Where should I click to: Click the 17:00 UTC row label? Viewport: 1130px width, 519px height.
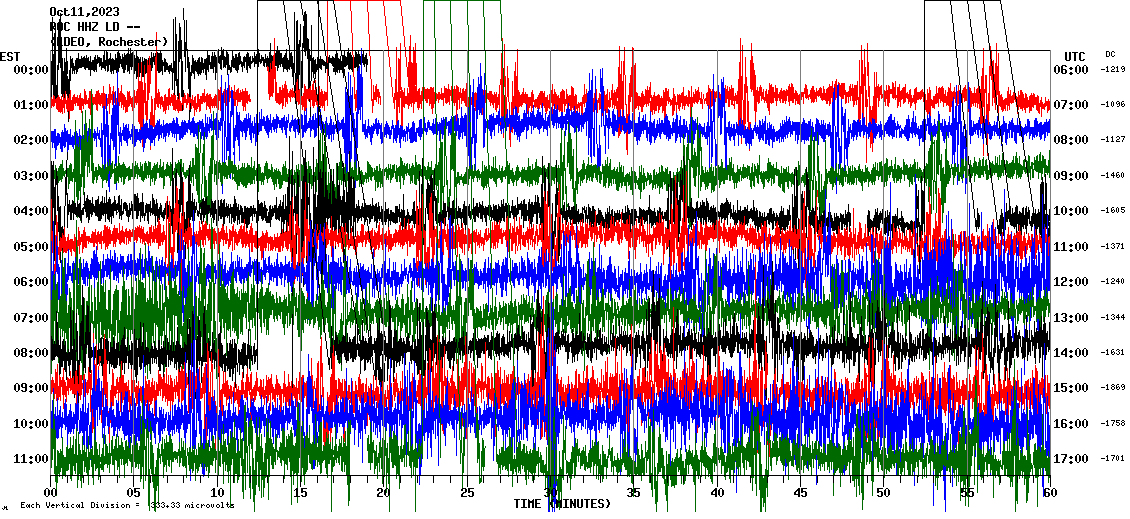pyautogui.click(x=1070, y=459)
